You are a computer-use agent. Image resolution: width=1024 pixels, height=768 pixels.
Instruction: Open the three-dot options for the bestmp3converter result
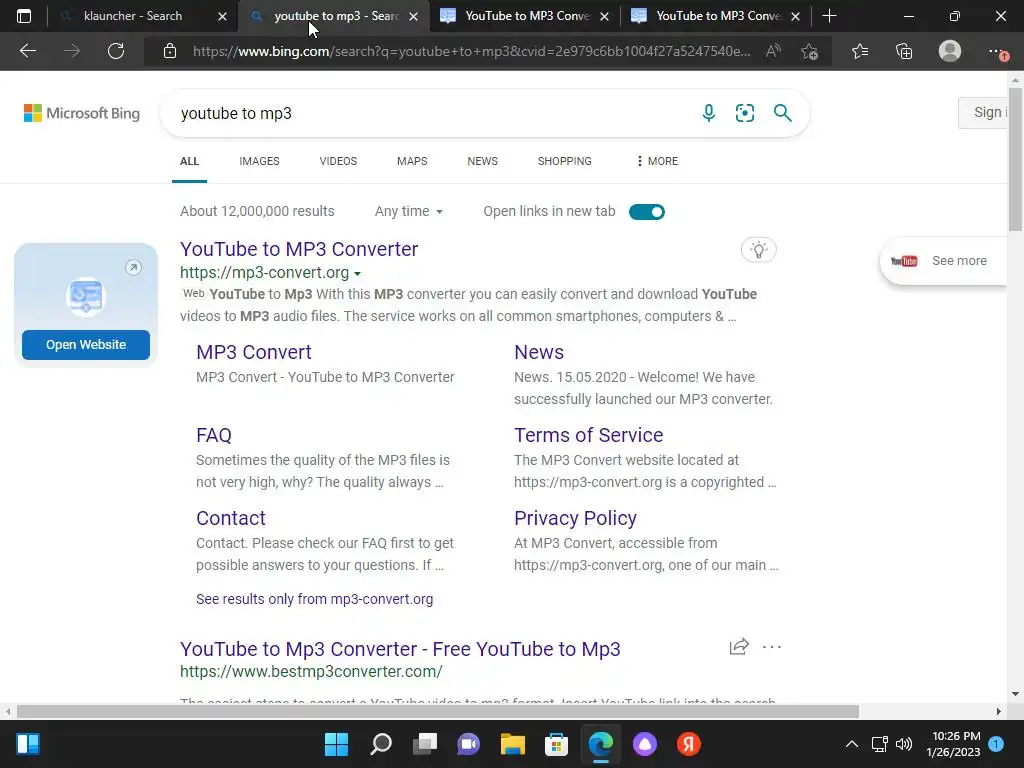(x=772, y=647)
